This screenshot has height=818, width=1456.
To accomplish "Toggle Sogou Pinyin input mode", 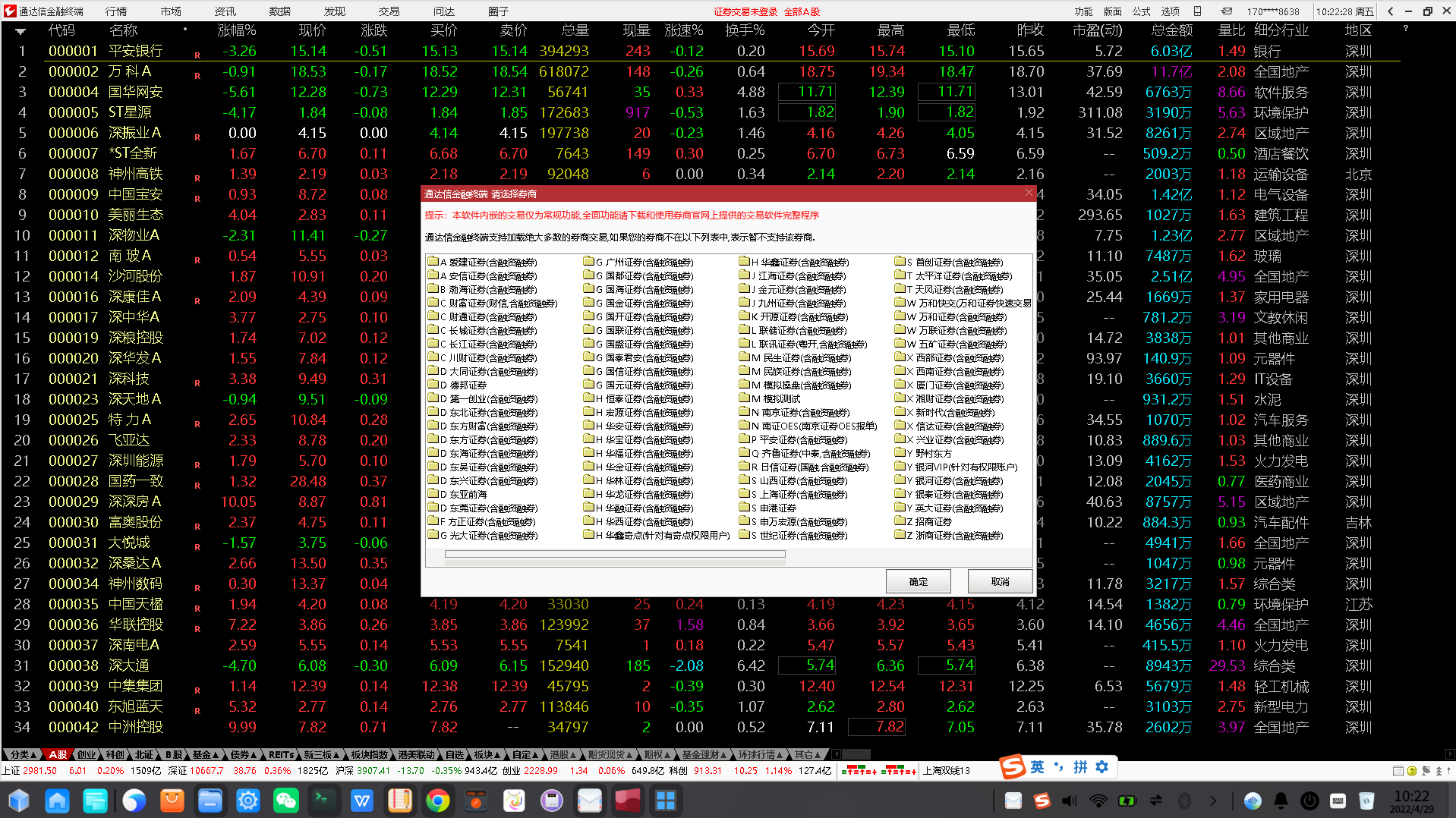I will (x=1080, y=767).
